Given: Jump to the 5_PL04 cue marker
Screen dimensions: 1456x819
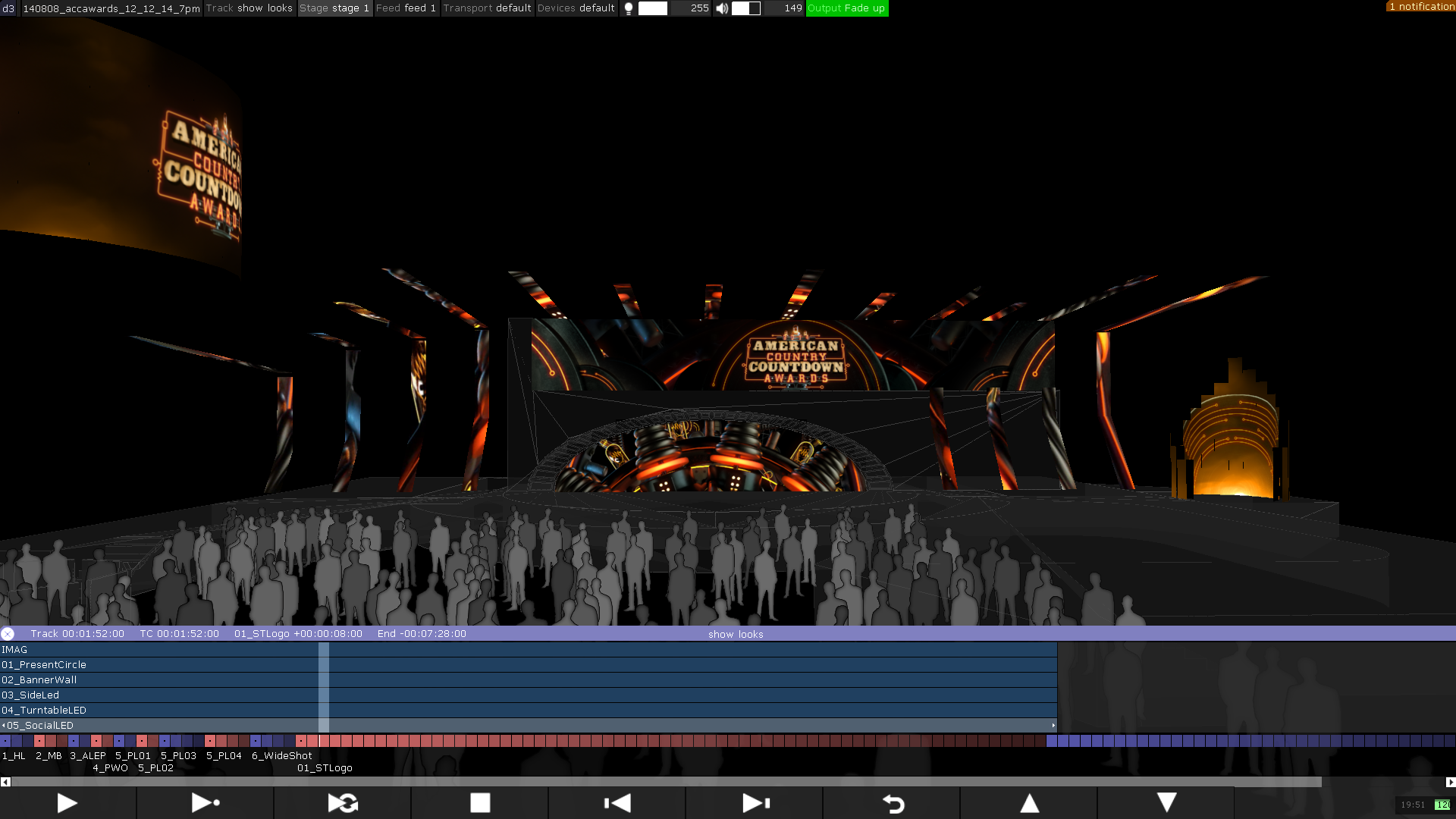Looking at the screenshot, I should point(224,756).
